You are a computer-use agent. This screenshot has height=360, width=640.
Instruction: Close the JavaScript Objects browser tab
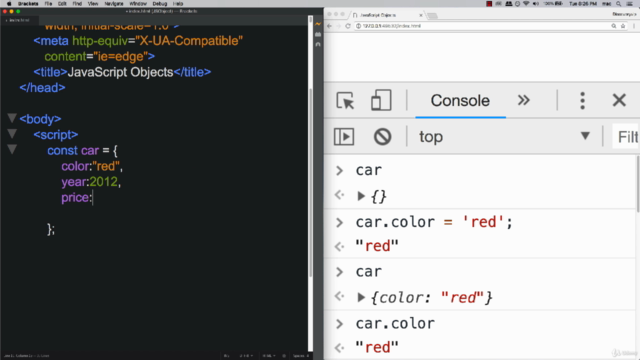421,15
